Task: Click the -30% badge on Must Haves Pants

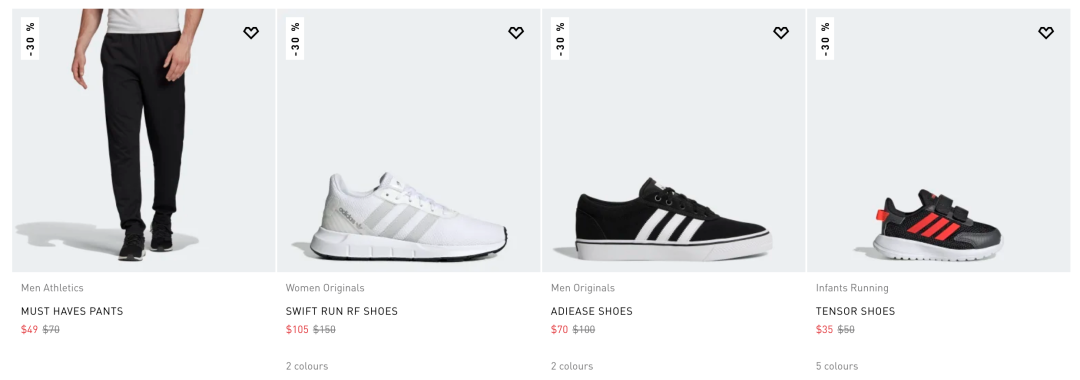Action: point(30,39)
